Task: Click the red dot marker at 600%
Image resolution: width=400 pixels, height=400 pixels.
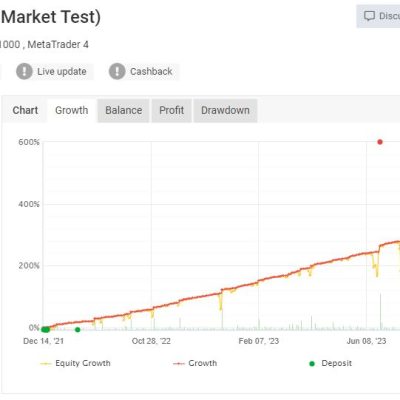Action: click(x=380, y=142)
